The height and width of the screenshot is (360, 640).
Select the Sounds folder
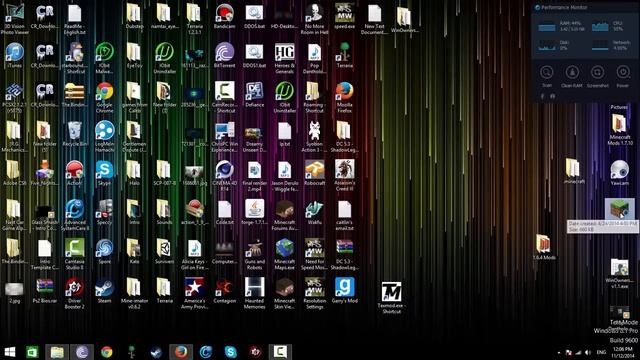pyautogui.click(x=164, y=212)
